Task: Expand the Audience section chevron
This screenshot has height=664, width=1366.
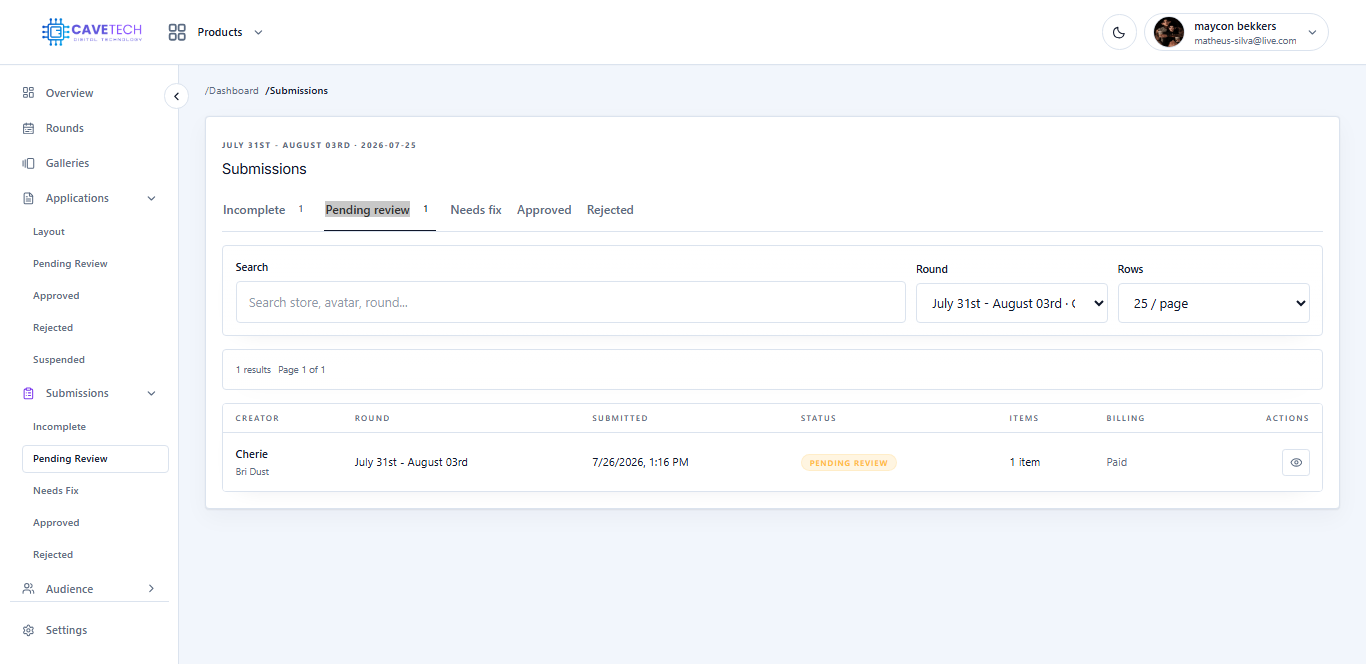Action: (x=152, y=589)
